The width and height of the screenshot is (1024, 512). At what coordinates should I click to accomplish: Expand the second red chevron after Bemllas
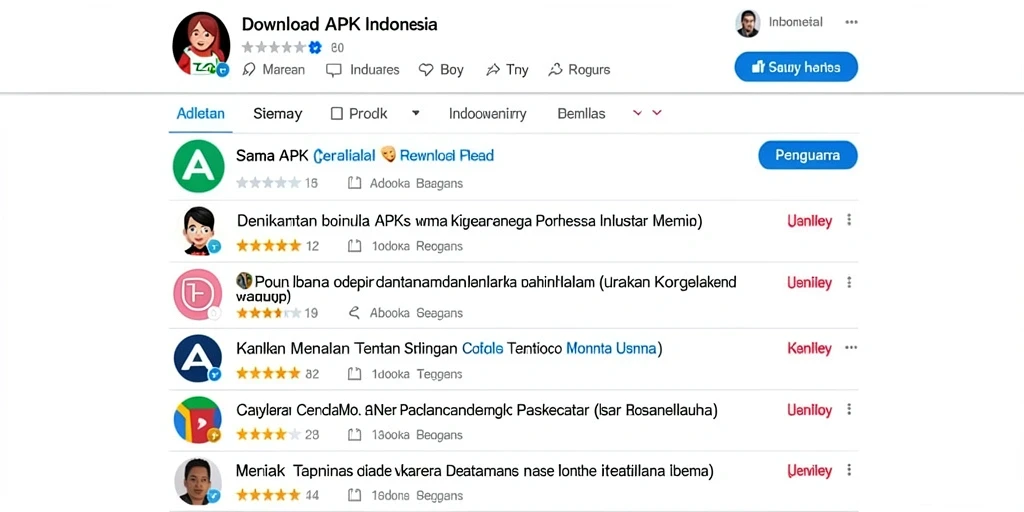(x=657, y=113)
